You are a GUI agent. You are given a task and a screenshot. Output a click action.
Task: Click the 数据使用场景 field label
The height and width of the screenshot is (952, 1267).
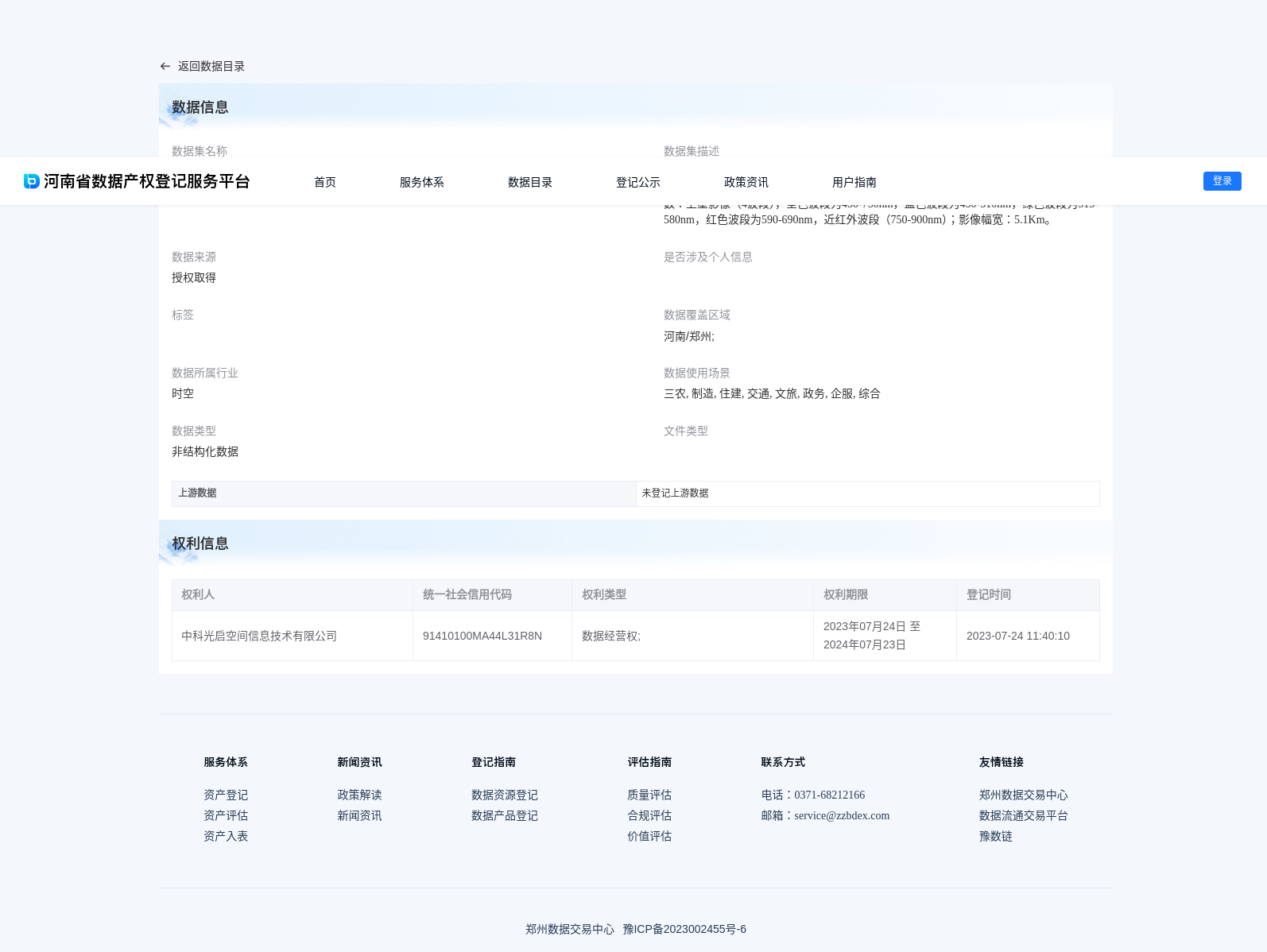697,373
